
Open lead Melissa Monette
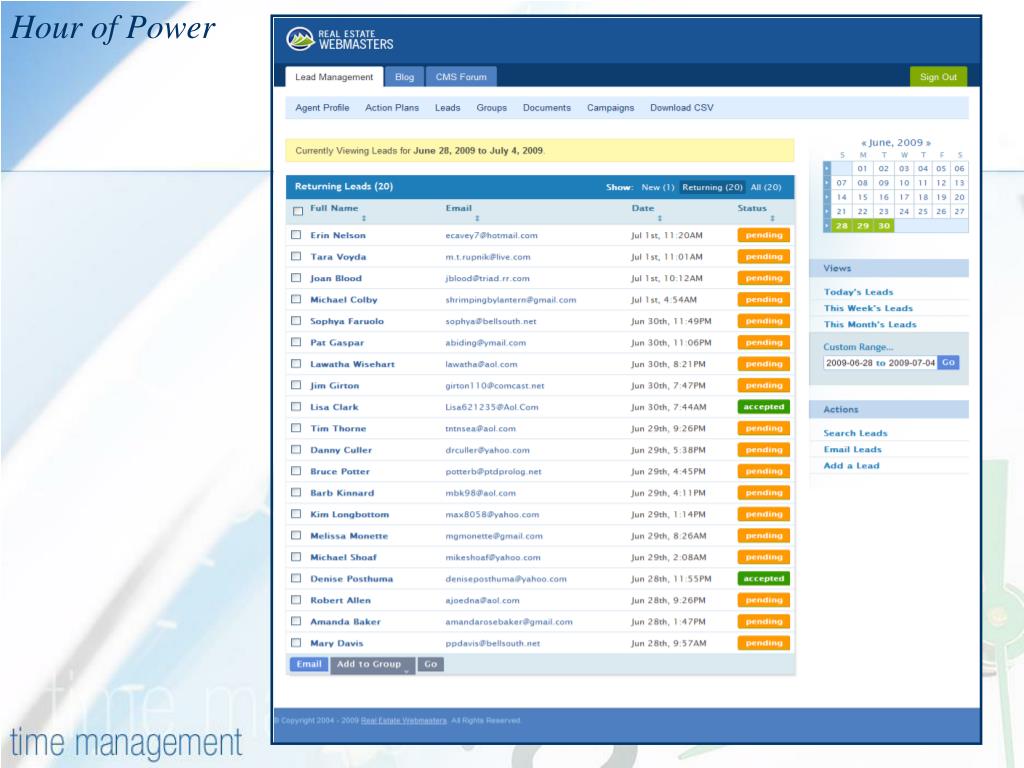(x=349, y=536)
